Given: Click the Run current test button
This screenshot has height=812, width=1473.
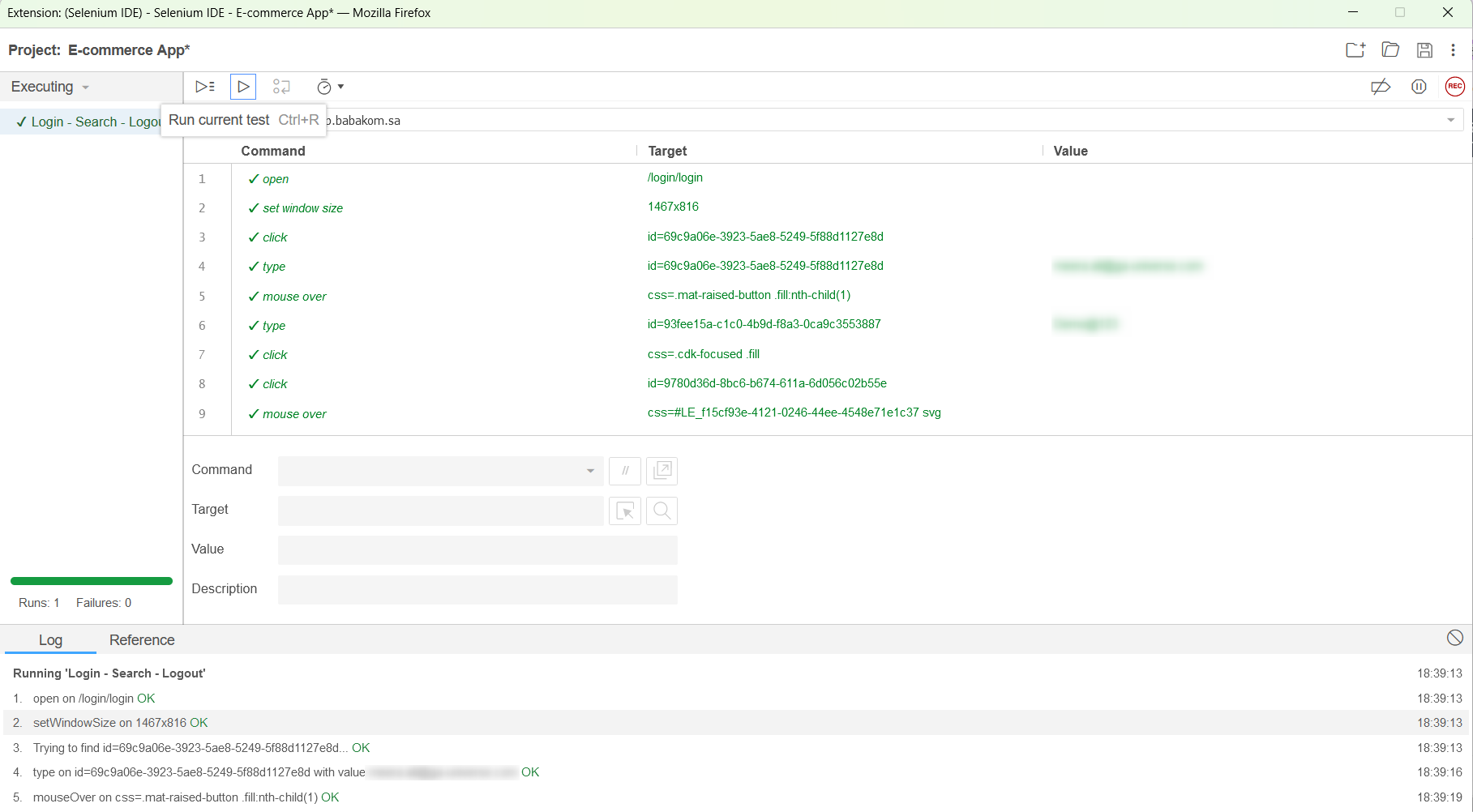Looking at the screenshot, I should coord(243,87).
